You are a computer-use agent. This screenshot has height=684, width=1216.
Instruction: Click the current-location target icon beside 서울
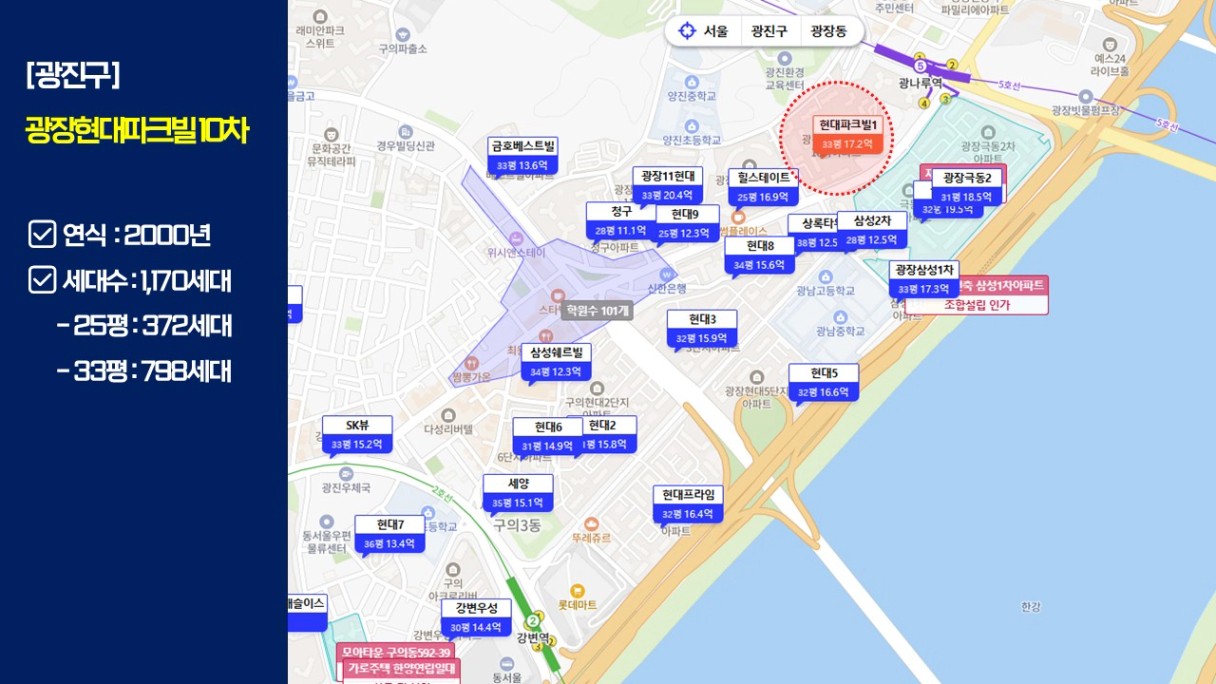[x=687, y=31]
